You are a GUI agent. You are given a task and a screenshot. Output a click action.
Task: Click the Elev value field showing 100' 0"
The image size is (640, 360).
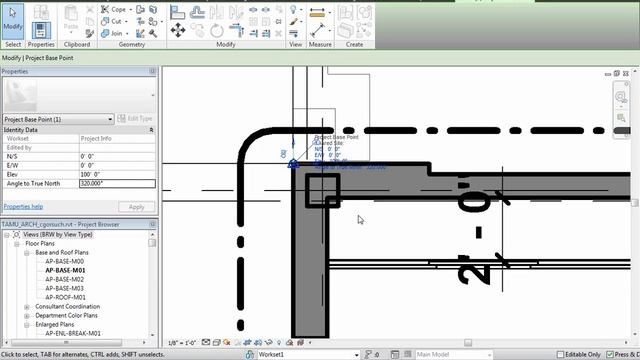coord(117,175)
